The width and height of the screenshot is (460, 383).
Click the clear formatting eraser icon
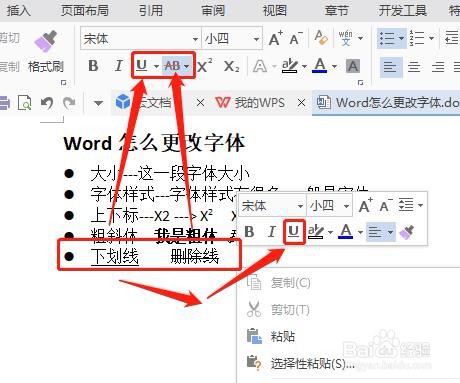(321, 38)
